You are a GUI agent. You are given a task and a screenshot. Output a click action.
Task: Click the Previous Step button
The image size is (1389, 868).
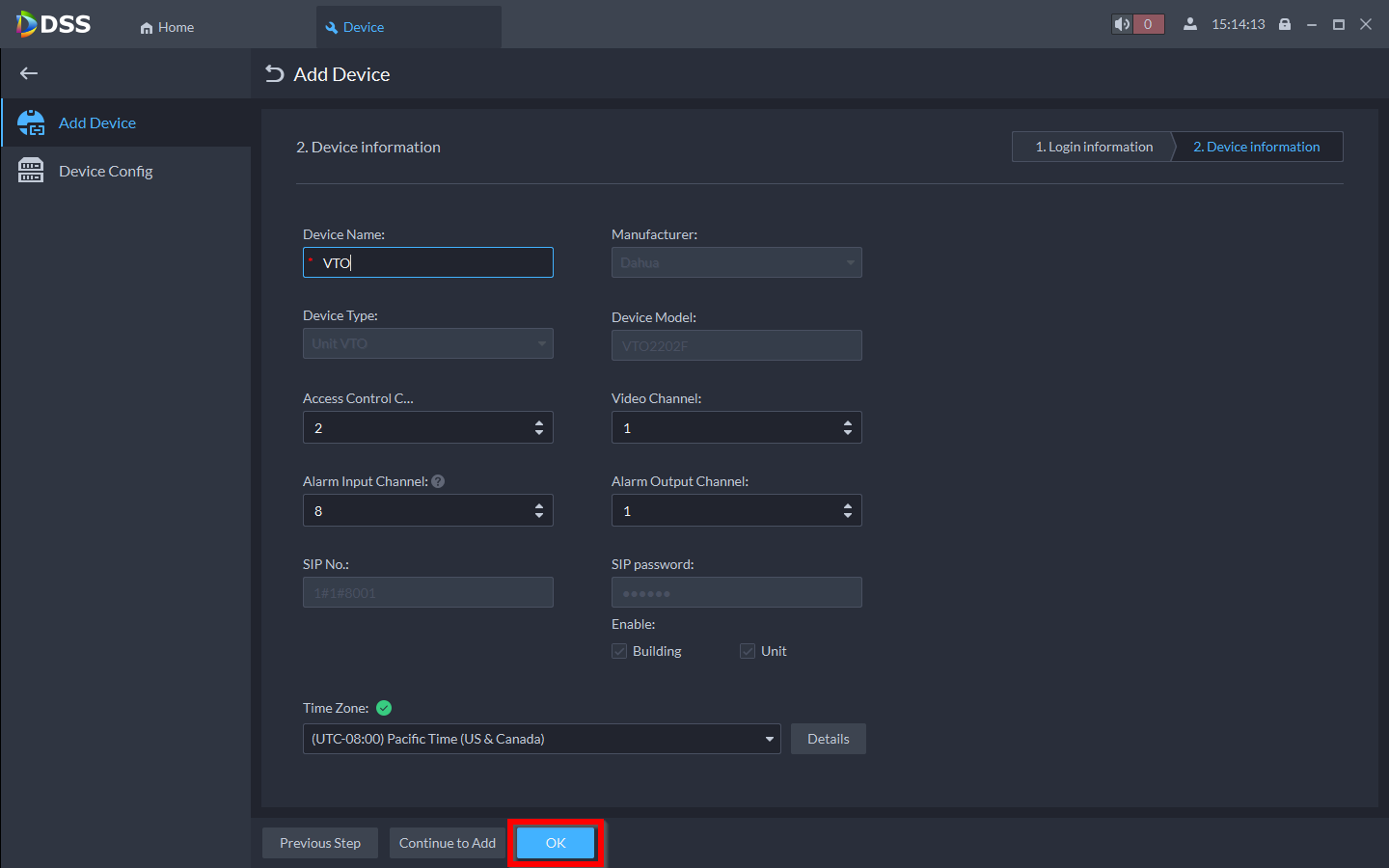(320, 843)
